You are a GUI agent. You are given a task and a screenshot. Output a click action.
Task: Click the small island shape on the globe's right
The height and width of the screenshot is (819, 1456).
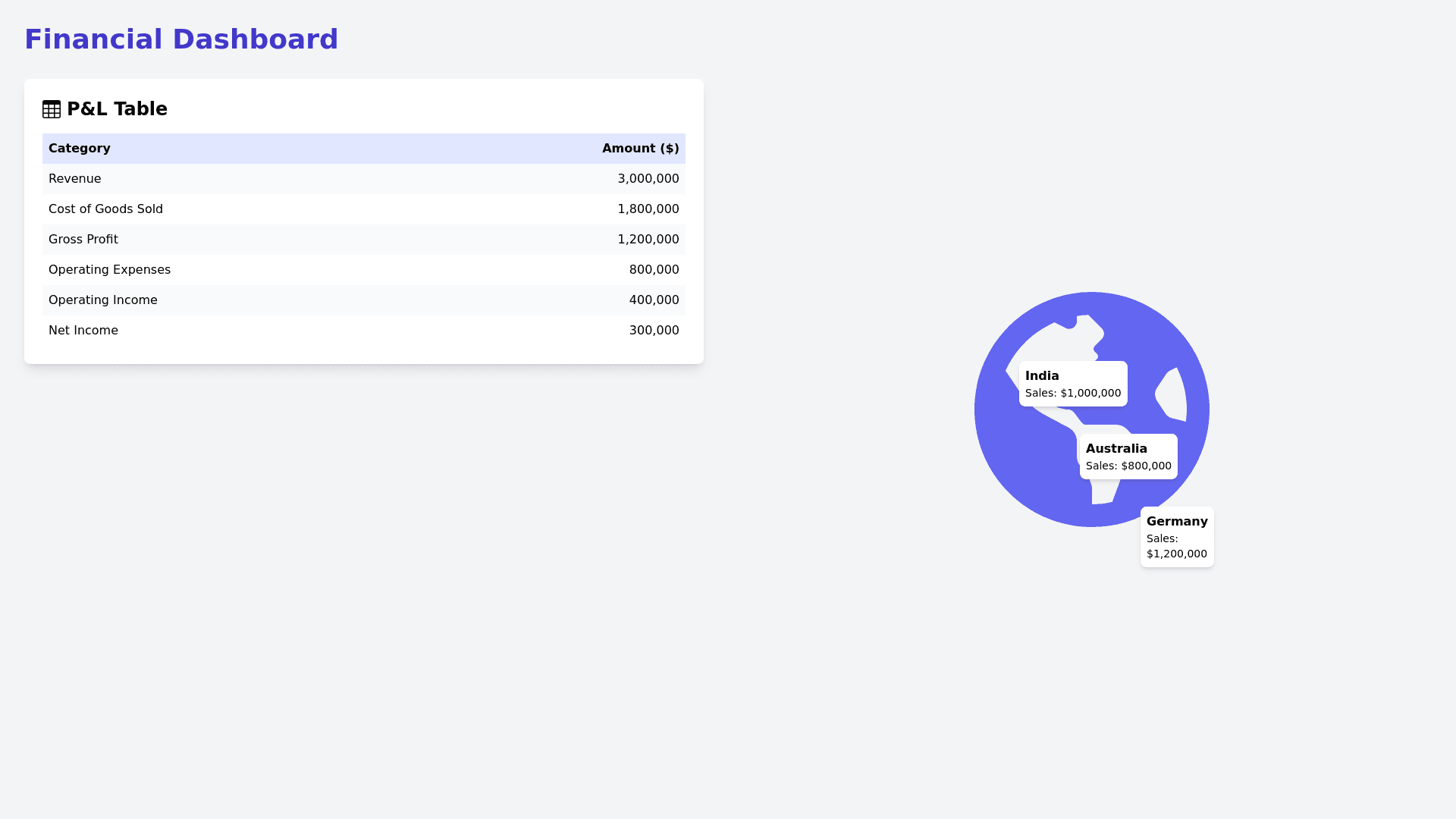tap(1172, 394)
